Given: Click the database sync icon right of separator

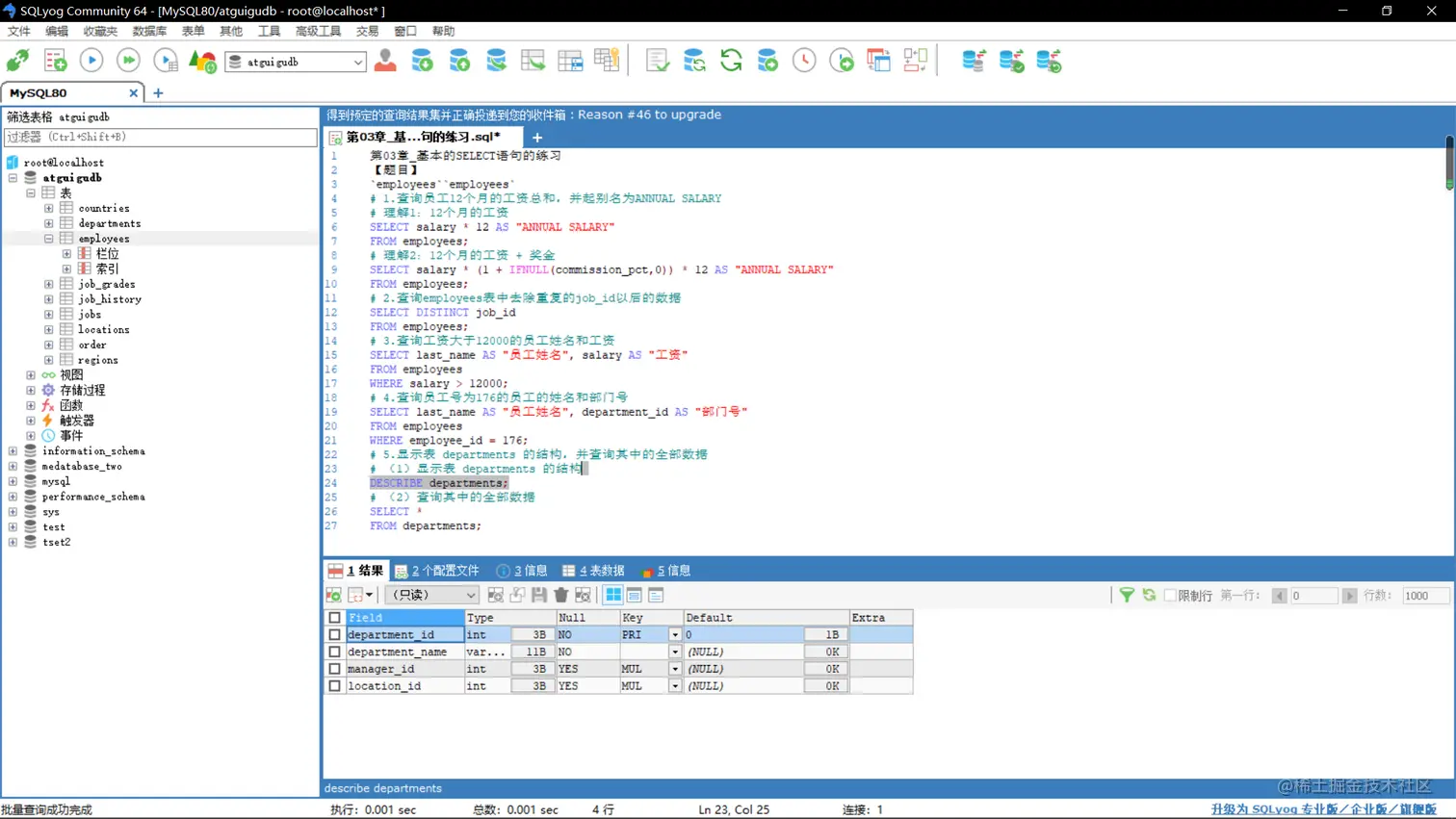Looking at the screenshot, I should (x=974, y=61).
